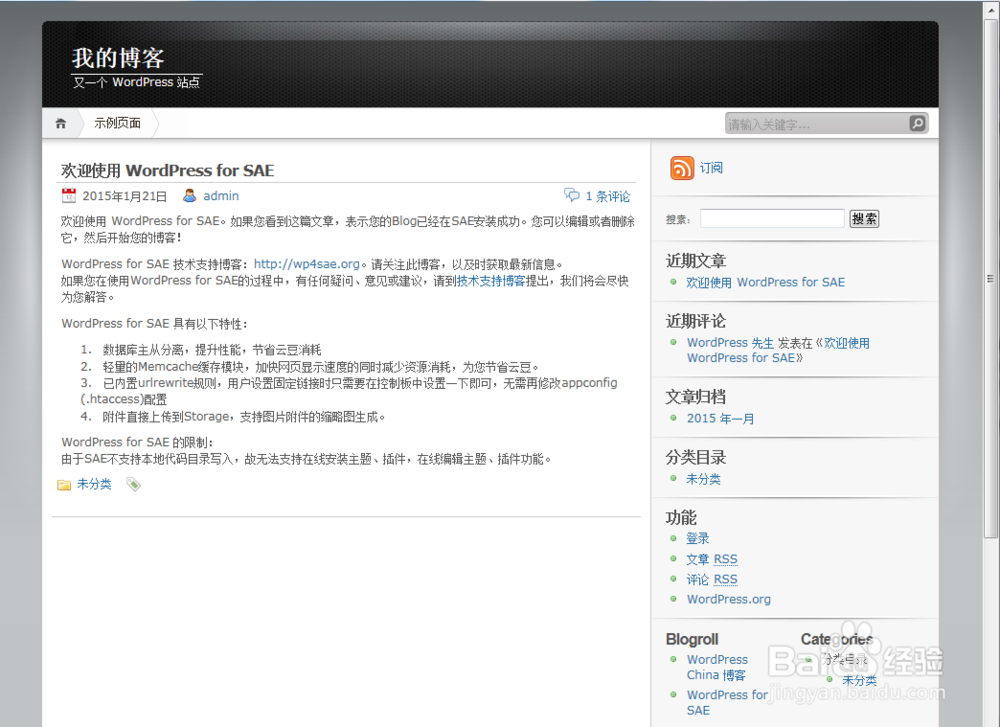Click the calendar icon beside 2015年1月21日

point(68,196)
